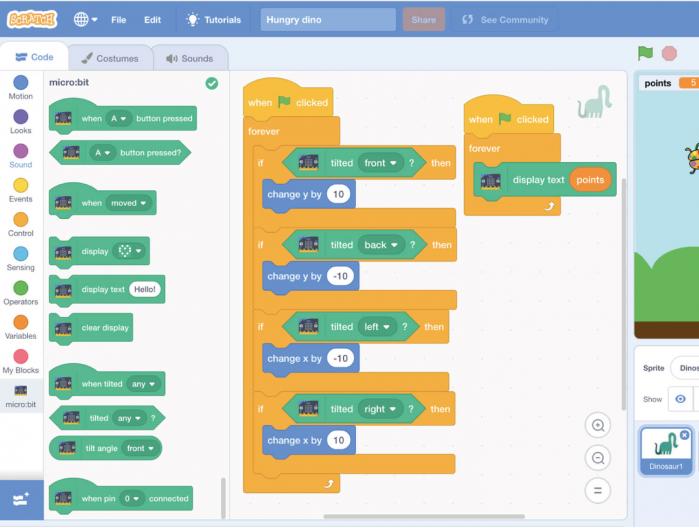This screenshot has height=528, width=699.
Task: Click value -10 in 'change y by' block
Action: pos(340,276)
